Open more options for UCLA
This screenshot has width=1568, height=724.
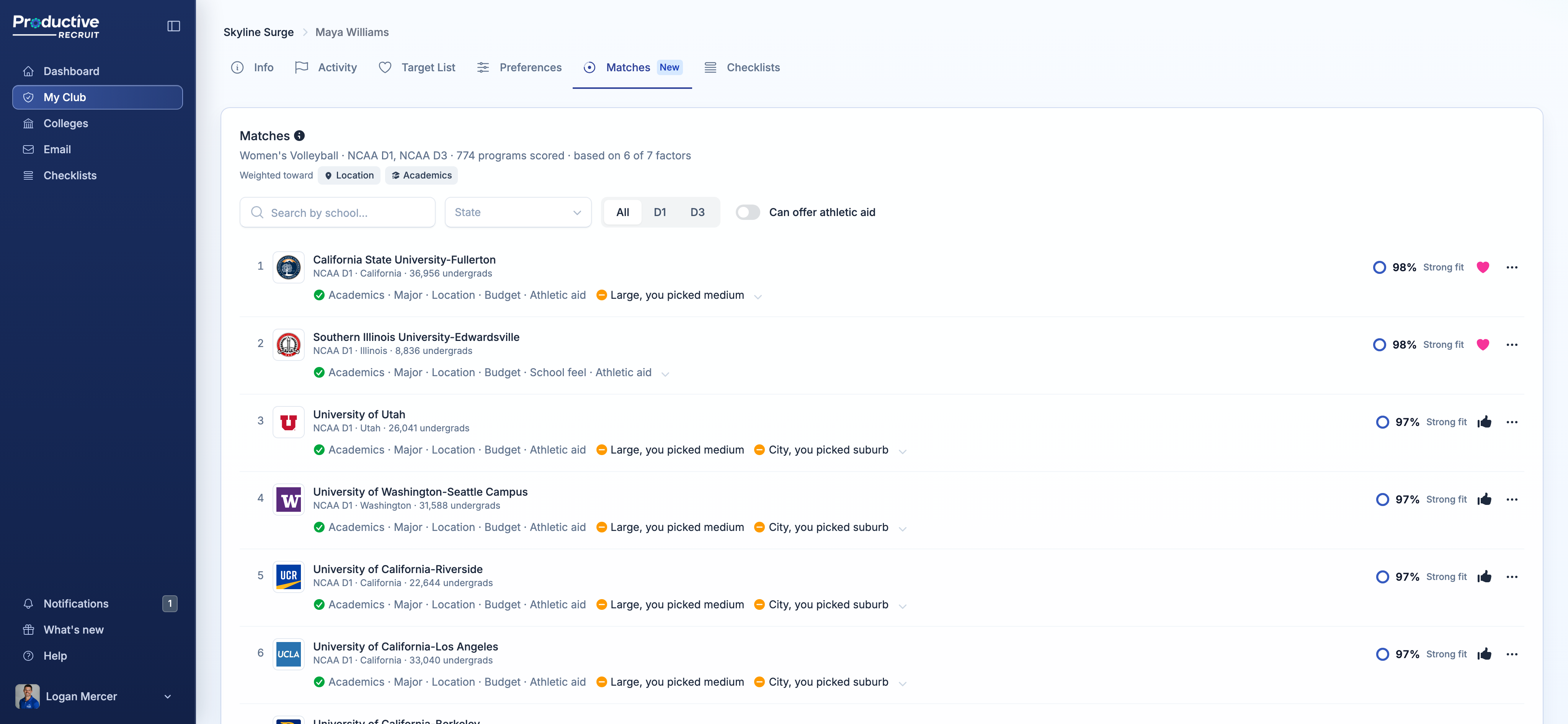coord(1512,654)
